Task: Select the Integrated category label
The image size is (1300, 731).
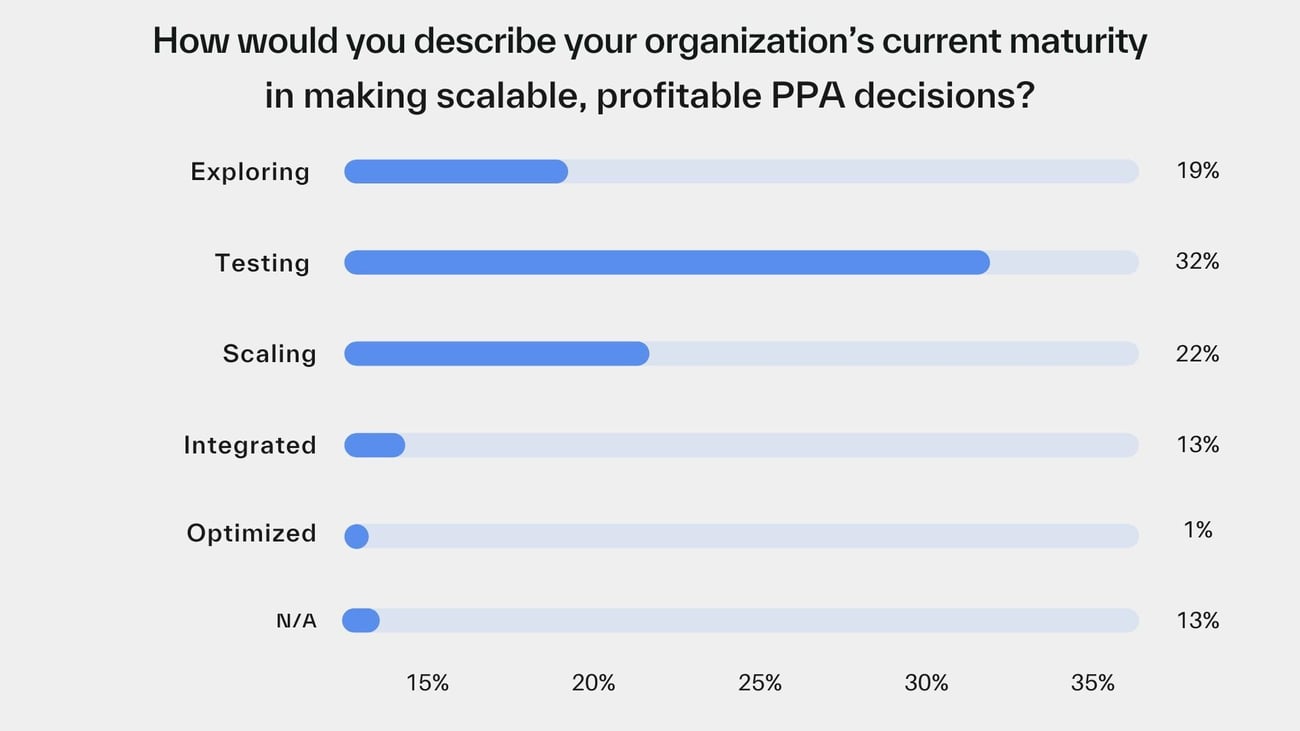Action: [x=250, y=445]
